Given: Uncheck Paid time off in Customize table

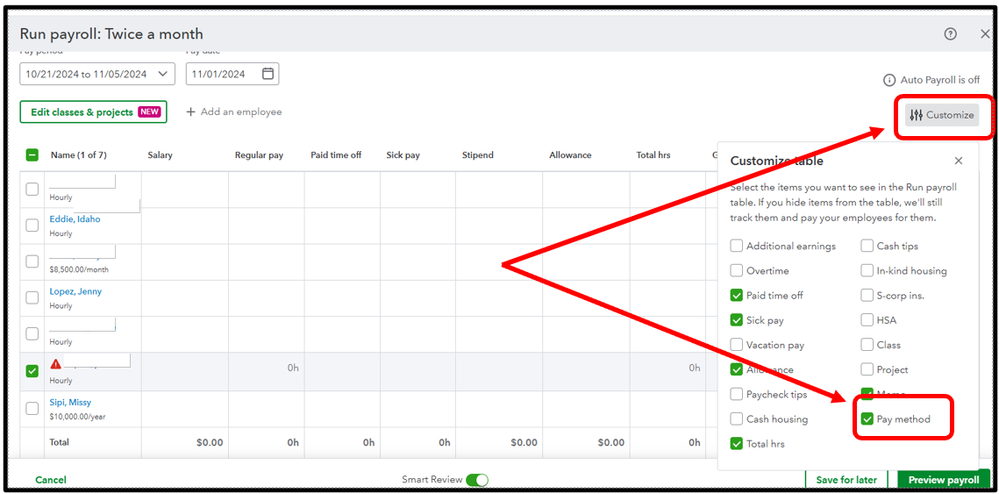Looking at the screenshot, I should tap(737, 296).
